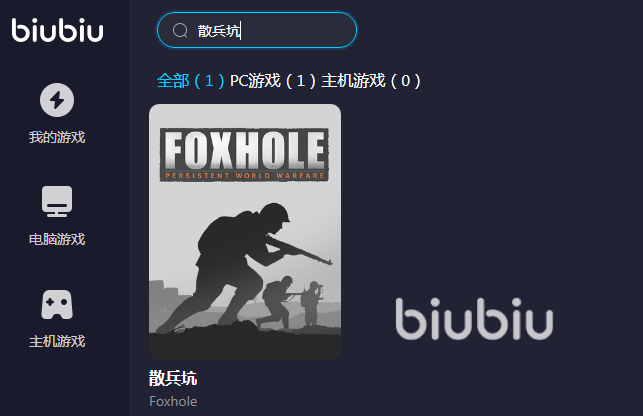Switch to the PC游戏 (1) tab
This screenshot has height=416, width=643.
click(273, 81)
